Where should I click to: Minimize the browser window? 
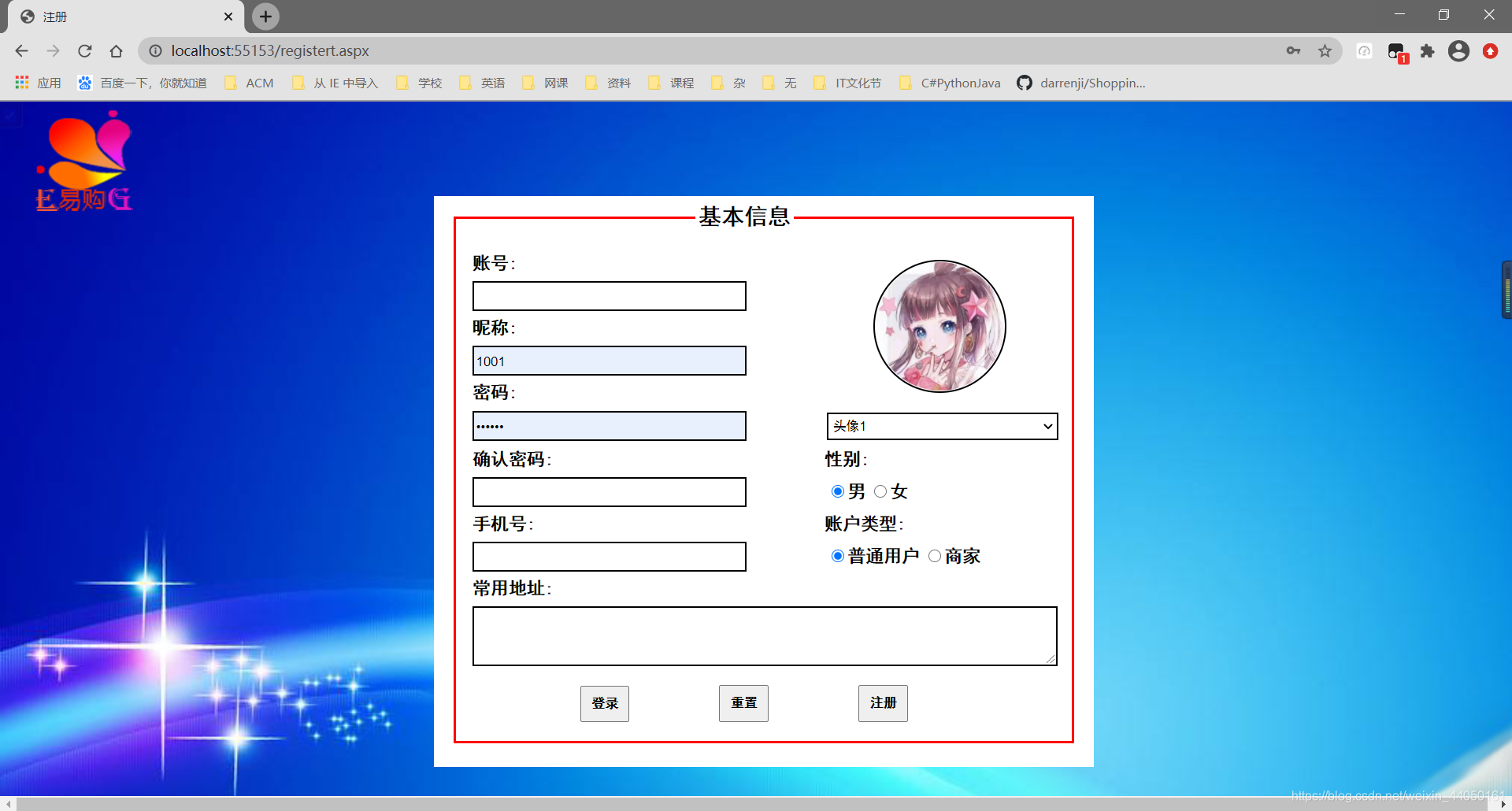[x=1399, y=15]
